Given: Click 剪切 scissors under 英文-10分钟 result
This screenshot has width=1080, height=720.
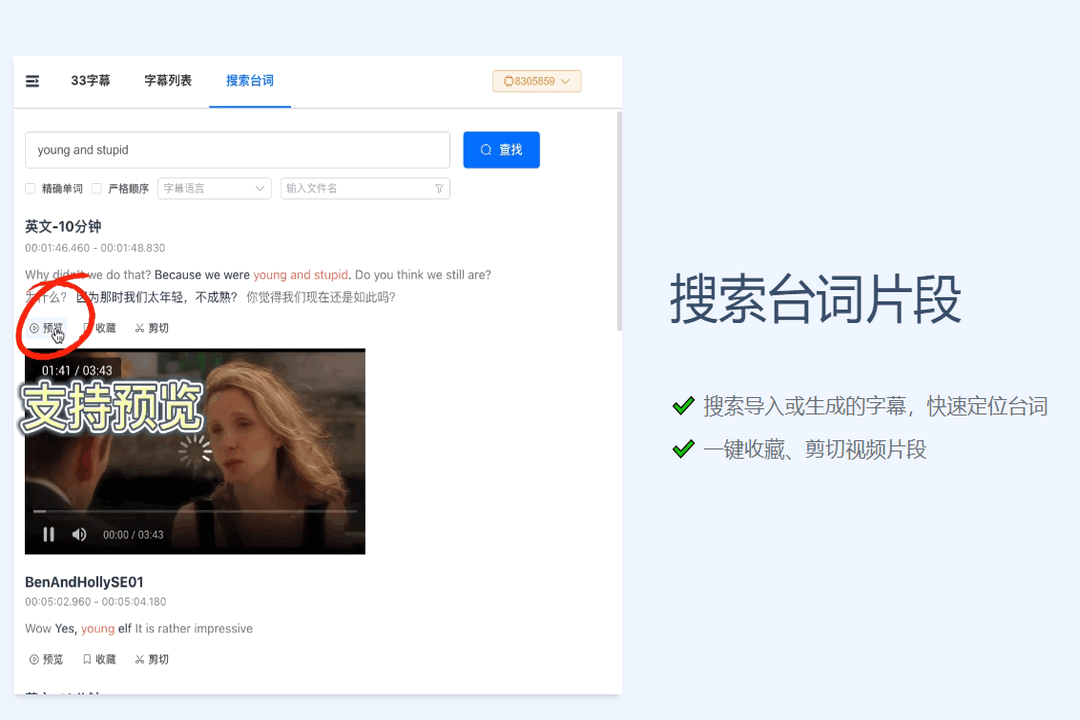Looking at the screenshot, I should click(152, 328).
